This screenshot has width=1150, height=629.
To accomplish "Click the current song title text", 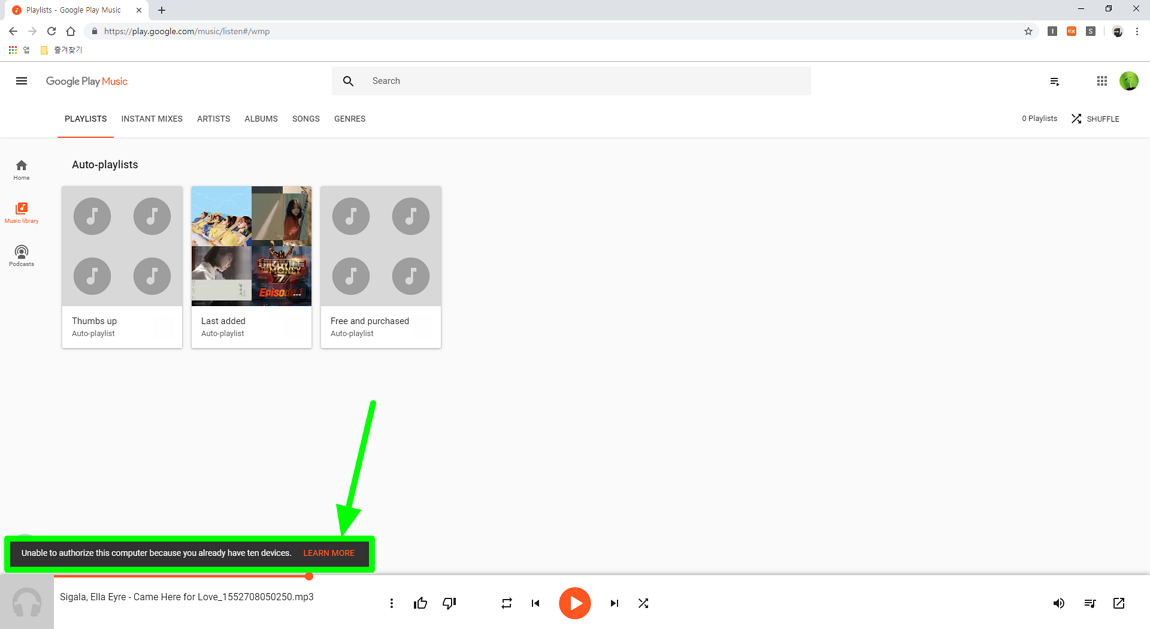I will pos(186,597).
